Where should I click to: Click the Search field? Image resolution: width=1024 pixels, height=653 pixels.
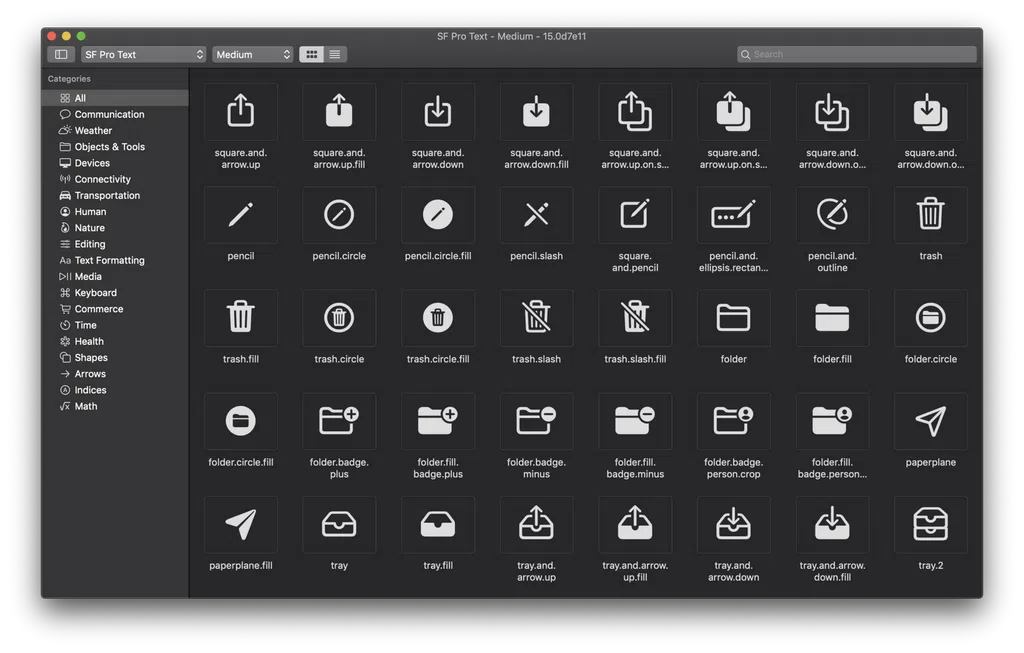856,54
